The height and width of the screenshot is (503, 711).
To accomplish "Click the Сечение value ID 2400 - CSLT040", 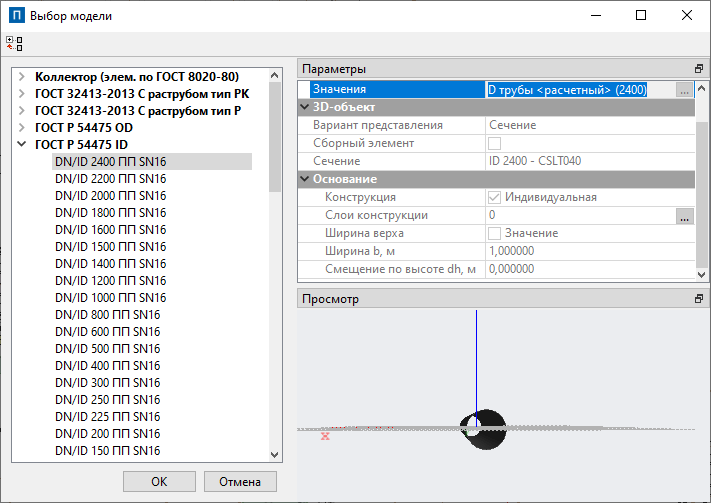I will coord(590,161).
